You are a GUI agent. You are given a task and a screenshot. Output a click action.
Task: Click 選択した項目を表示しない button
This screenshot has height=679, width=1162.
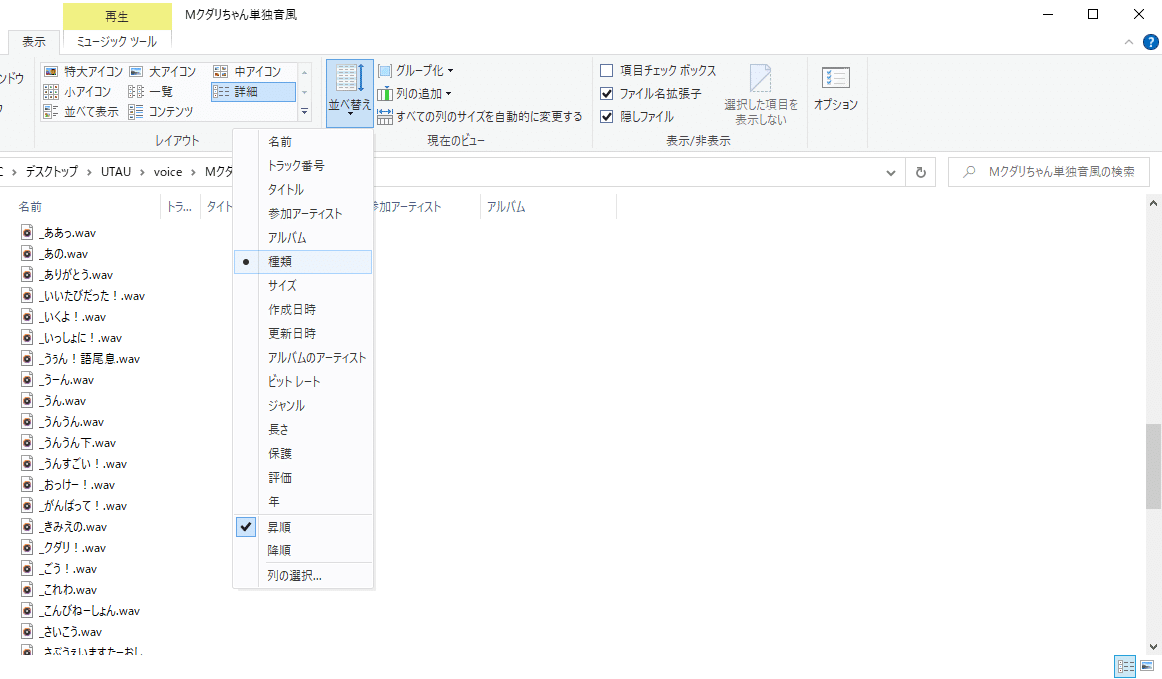coord(761,95)
